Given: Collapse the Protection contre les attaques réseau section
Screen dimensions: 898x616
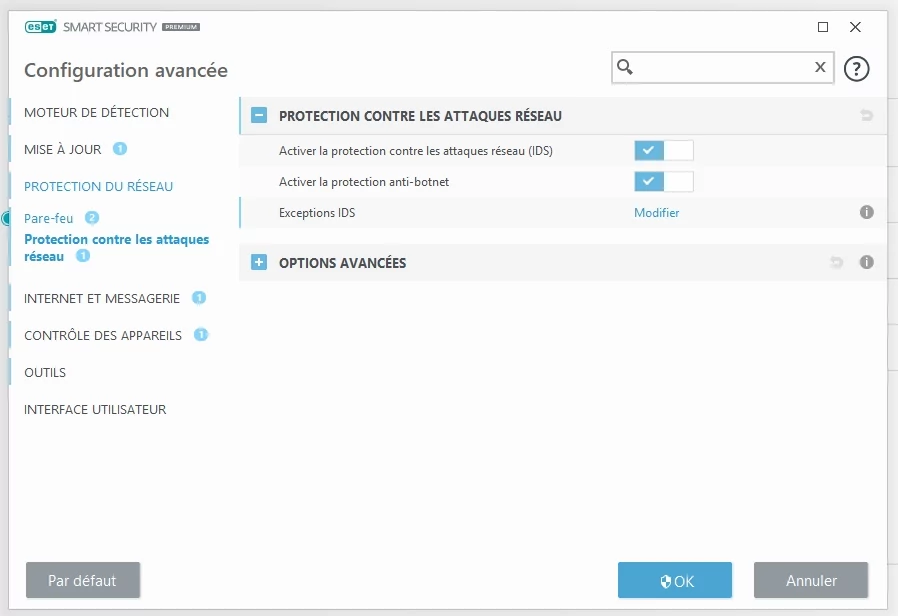Looking at the screenshot, I should (259, 116).
